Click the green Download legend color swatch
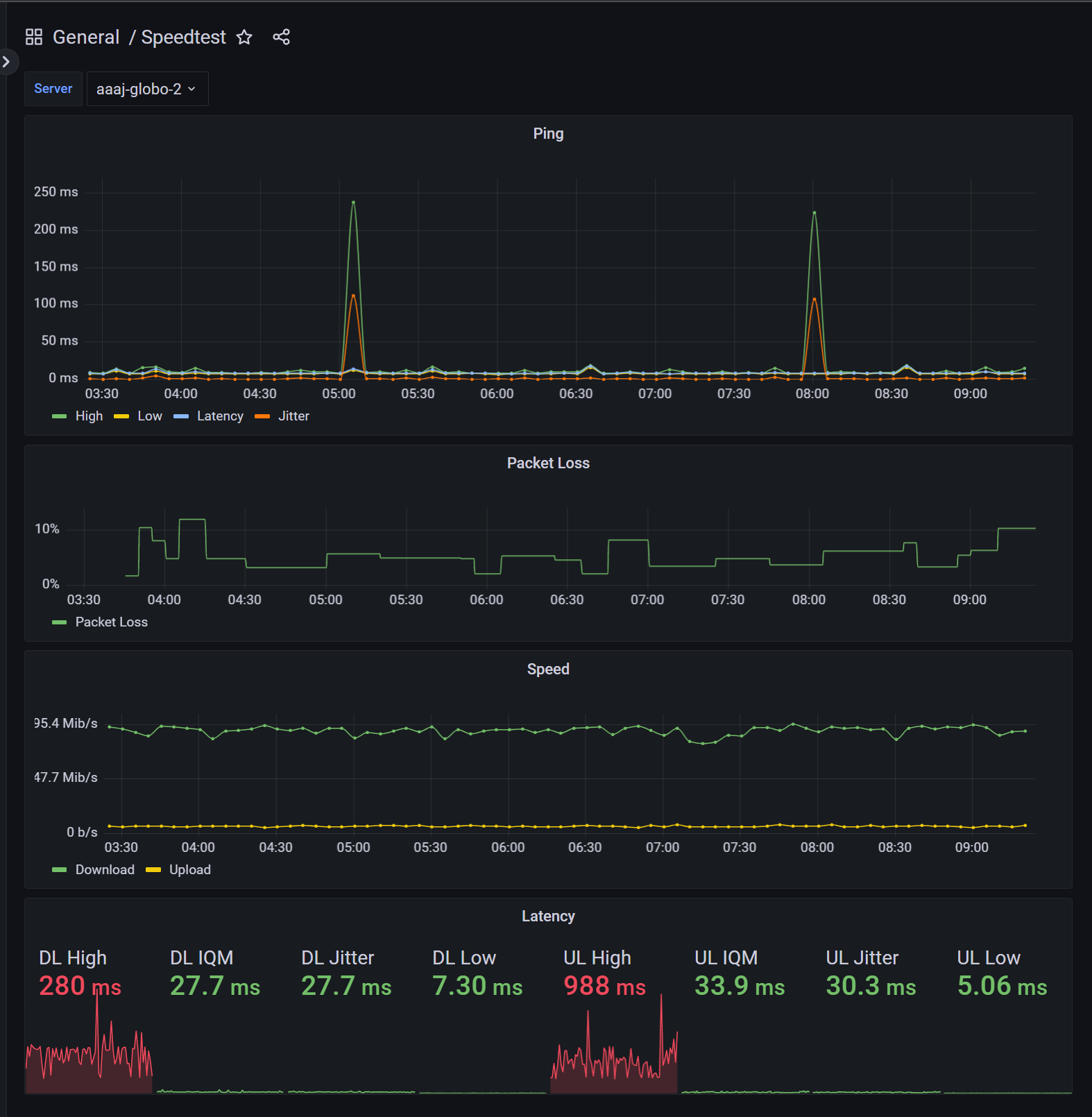The image size is (1092, 1117). 60,870
